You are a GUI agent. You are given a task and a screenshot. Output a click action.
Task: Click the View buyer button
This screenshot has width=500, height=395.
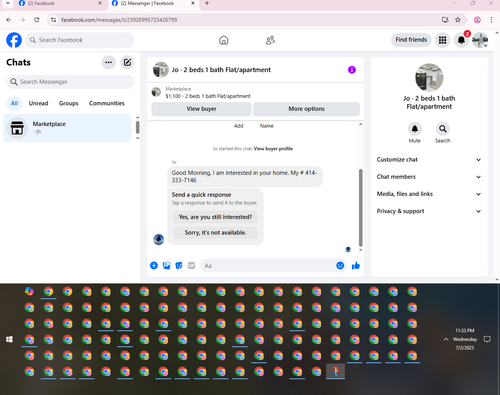pos(201,109)
